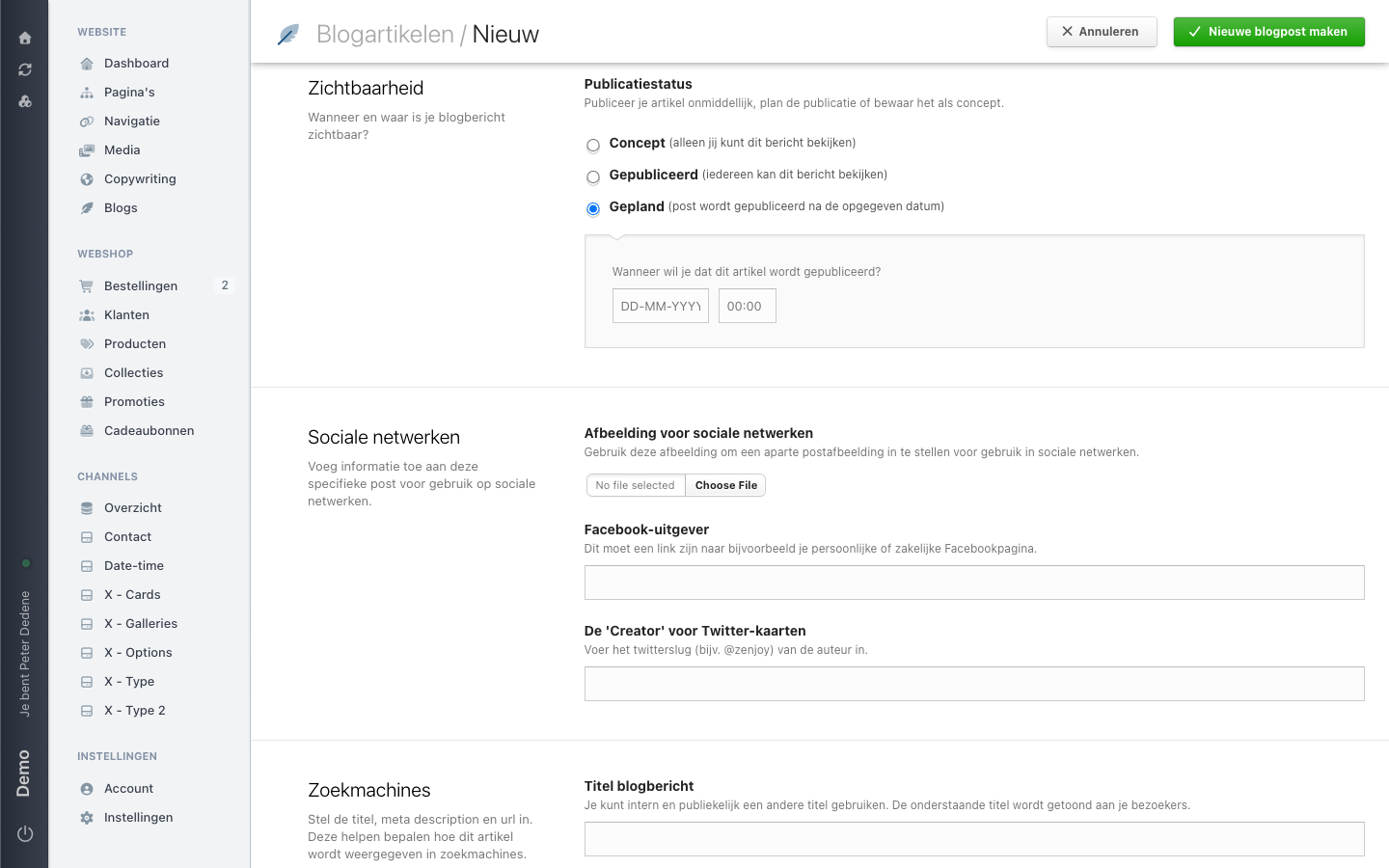Select the Gepubliceerd radio option
This screenshot has height=868, width=1389.
tap(593, 177)
